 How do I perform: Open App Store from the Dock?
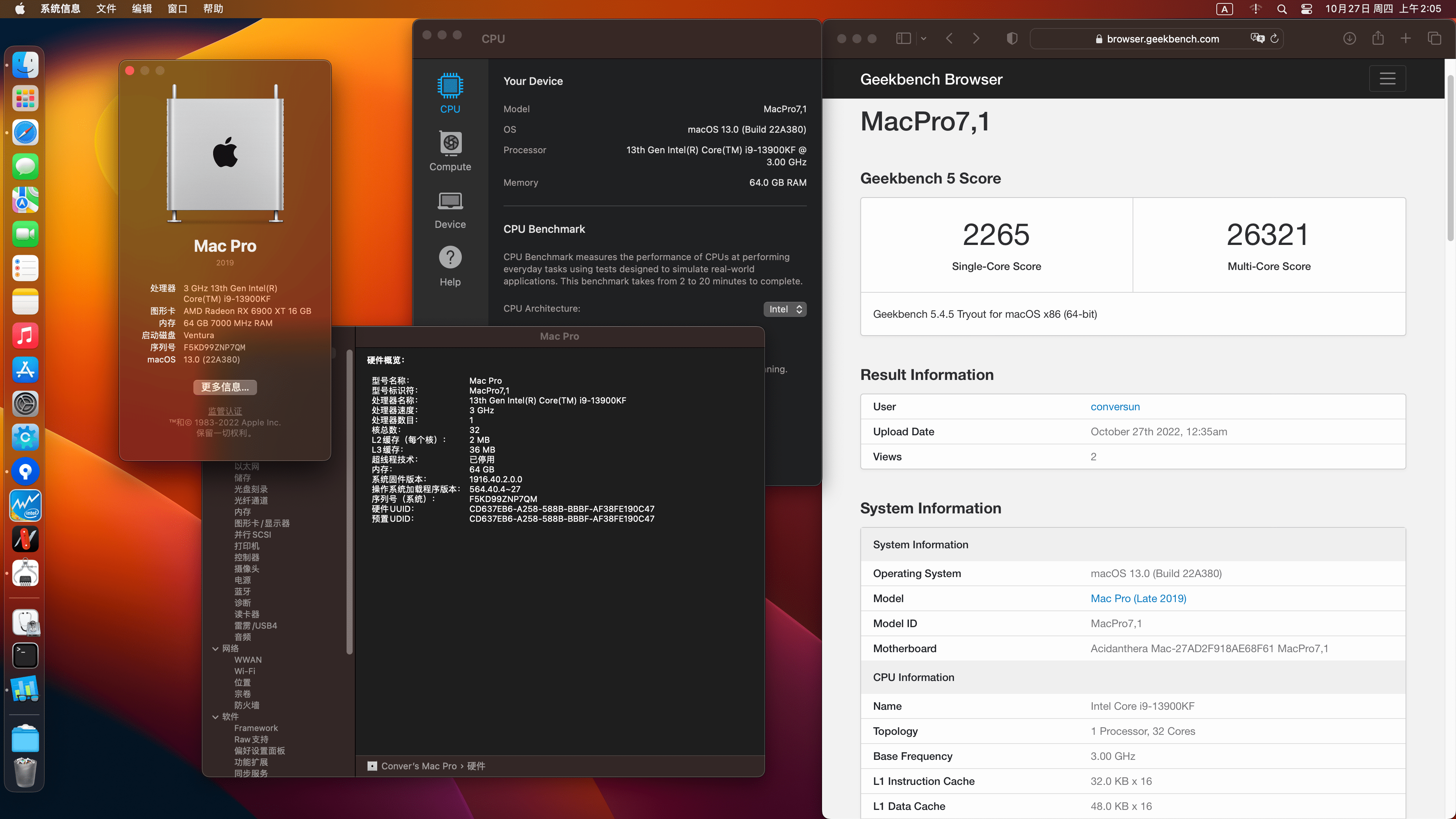(25, 370)
